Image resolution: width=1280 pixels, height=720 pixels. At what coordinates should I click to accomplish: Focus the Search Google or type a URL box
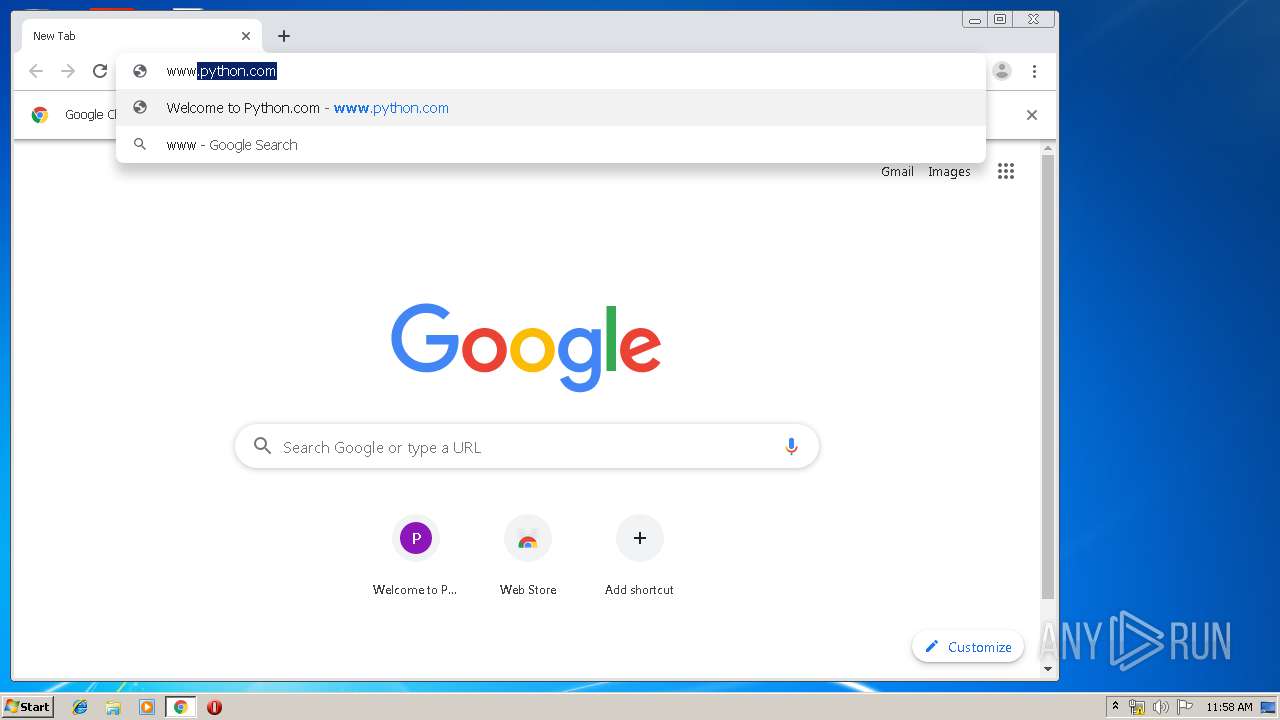click(527, 447)
